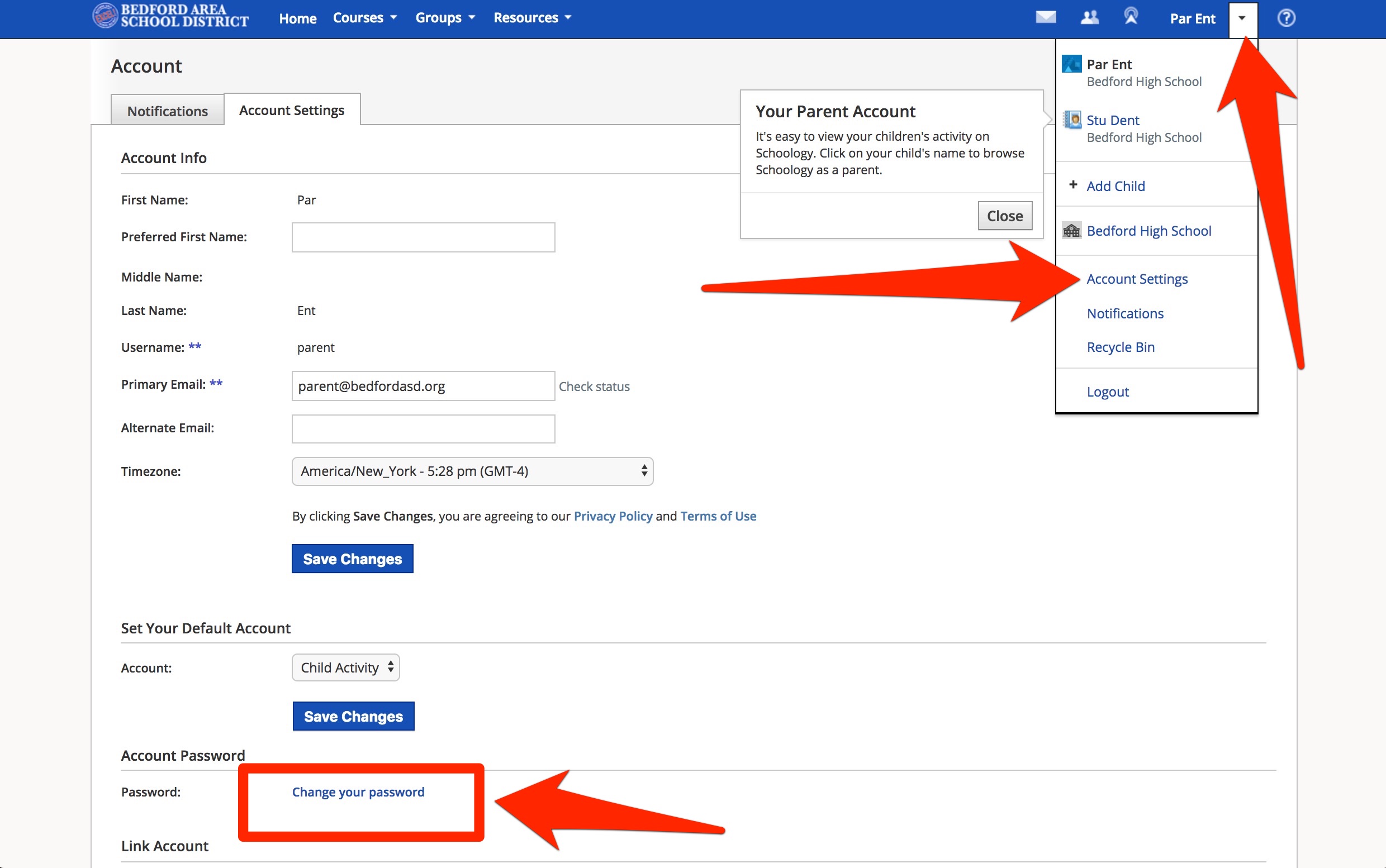The height and width of the screenshot is (868, 1386).
Task: Open the notifications ribbon icon
Action: click(1131, 16)
